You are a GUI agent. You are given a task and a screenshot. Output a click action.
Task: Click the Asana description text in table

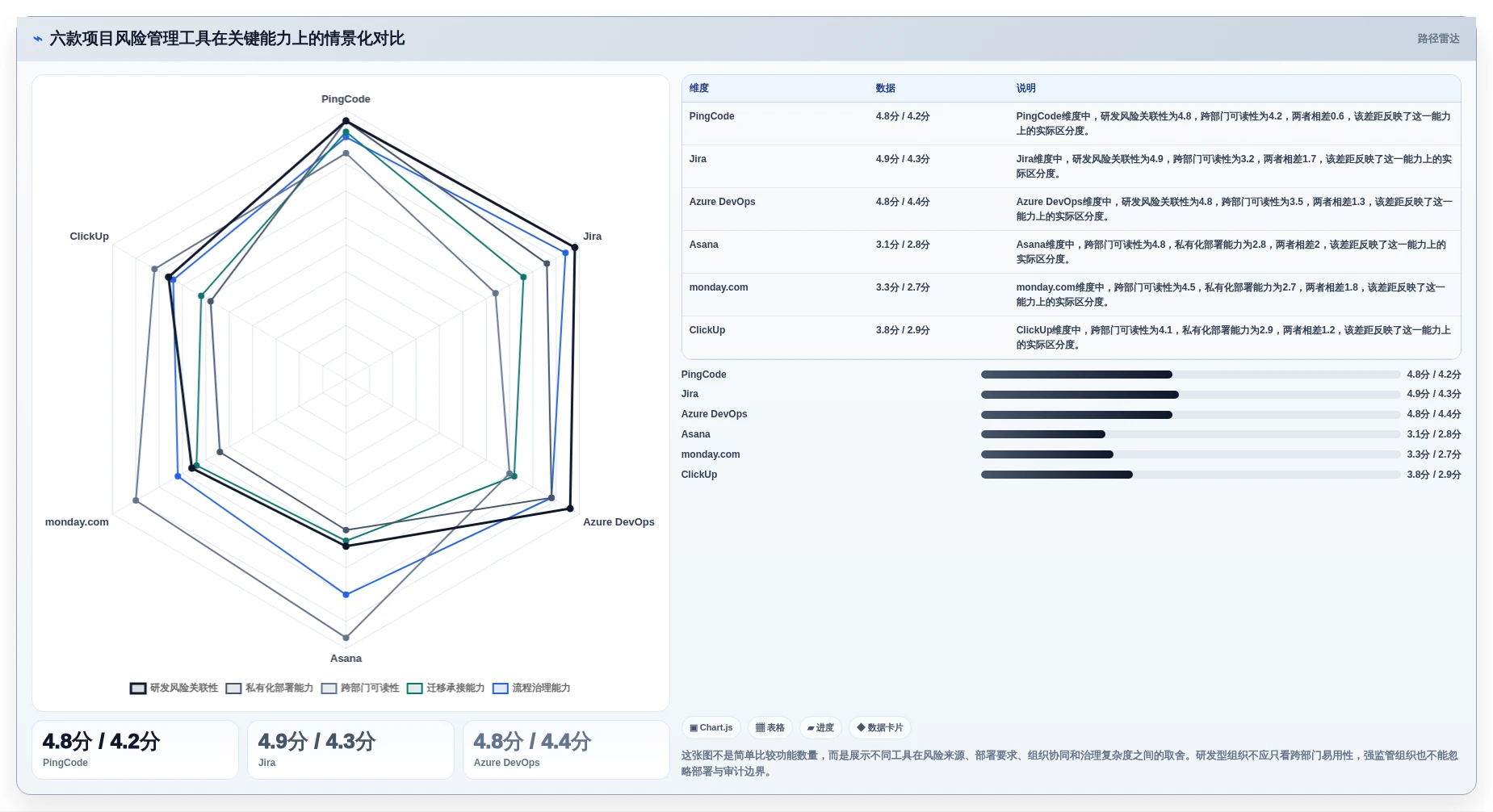[x=1231, y=252]
